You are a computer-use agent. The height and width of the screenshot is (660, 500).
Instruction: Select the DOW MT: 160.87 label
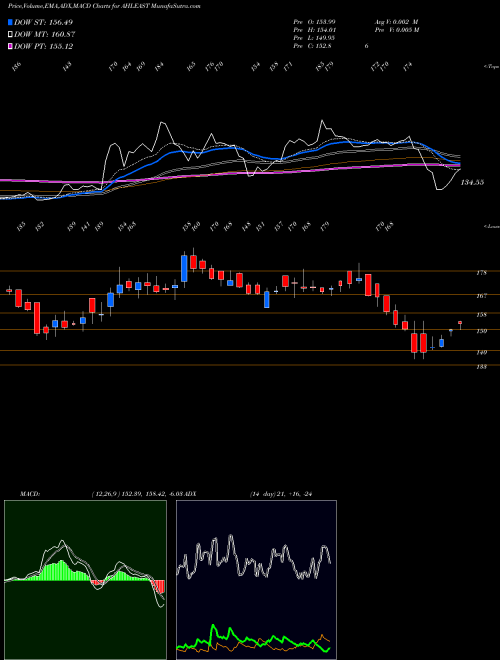(45, 35)
